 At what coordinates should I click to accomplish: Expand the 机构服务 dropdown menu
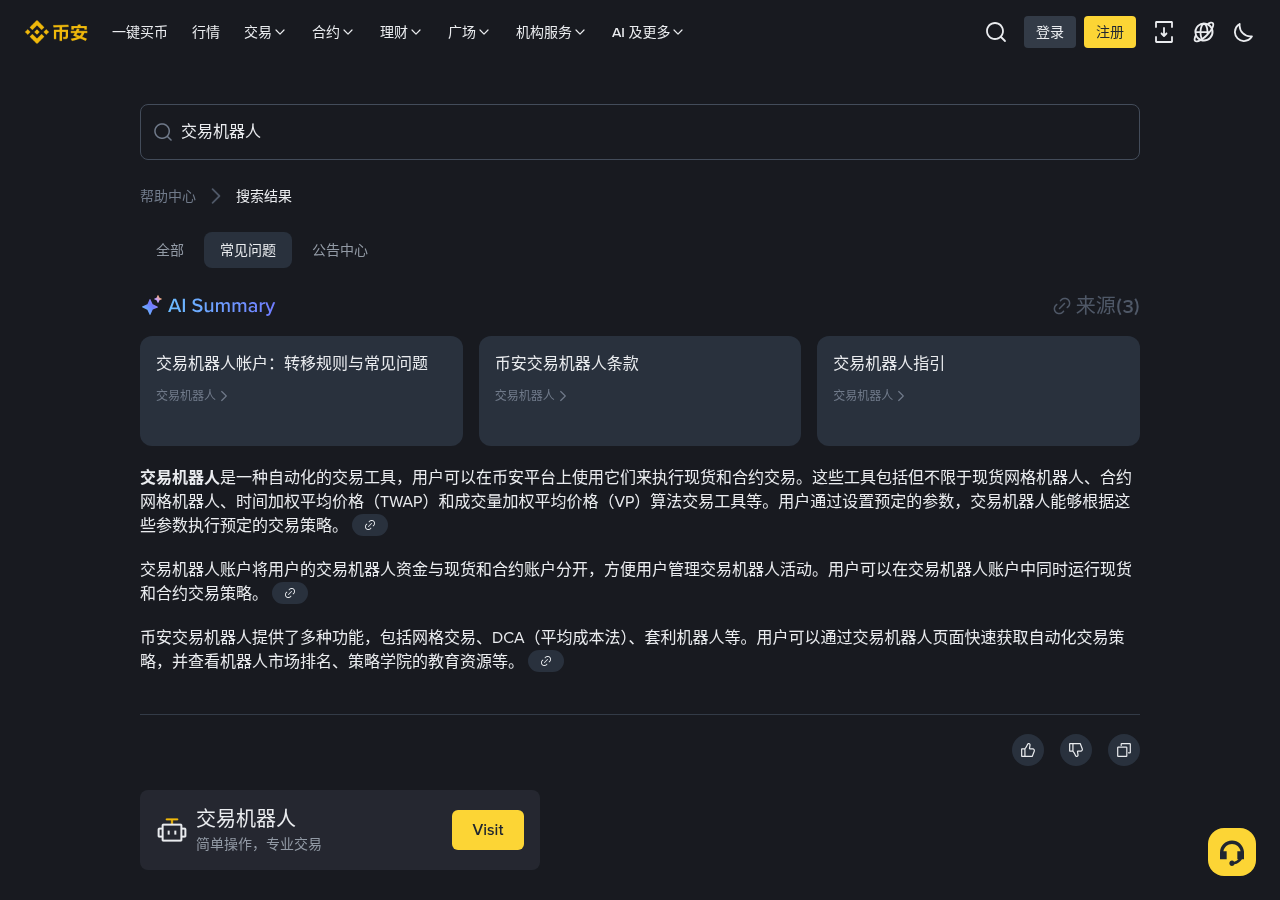(551, 32)
